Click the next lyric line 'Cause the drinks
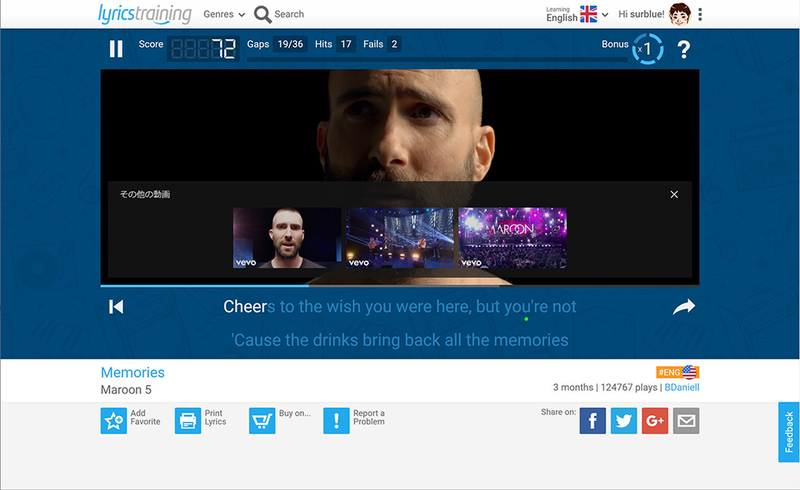Viewport: 800px width, 490px height. pyautogui.click(x=399, y=340)
